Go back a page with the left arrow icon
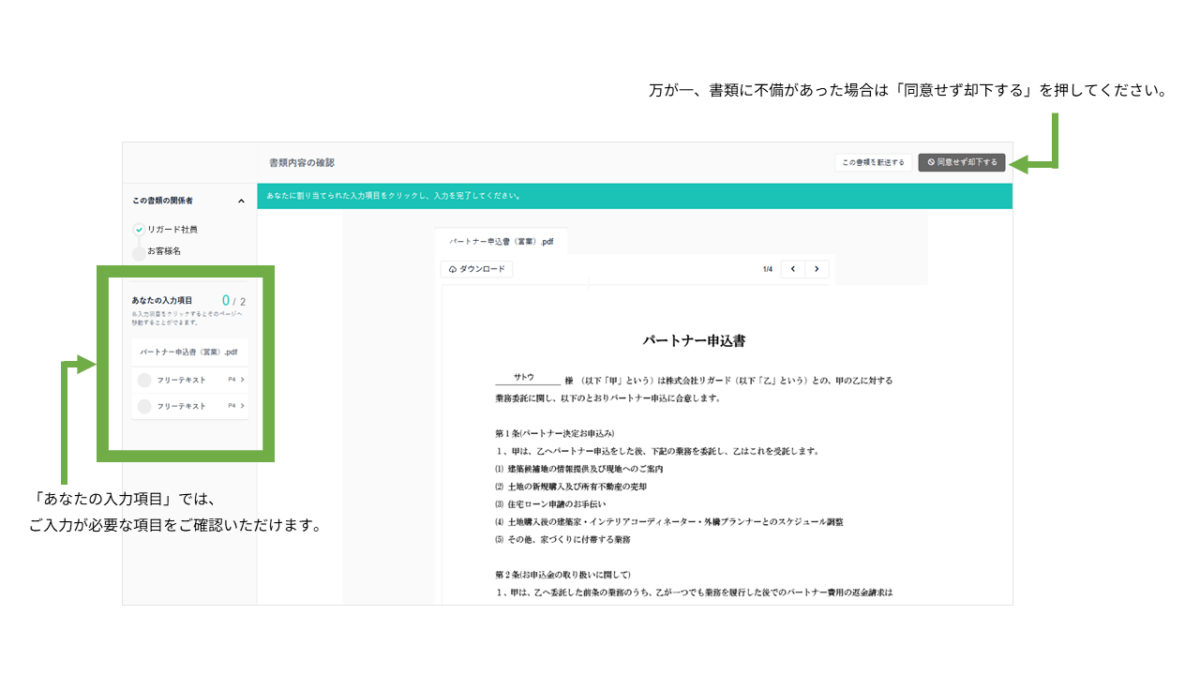Image resolution: width=1200 pixels, height=675 pixels. (793, 269)
